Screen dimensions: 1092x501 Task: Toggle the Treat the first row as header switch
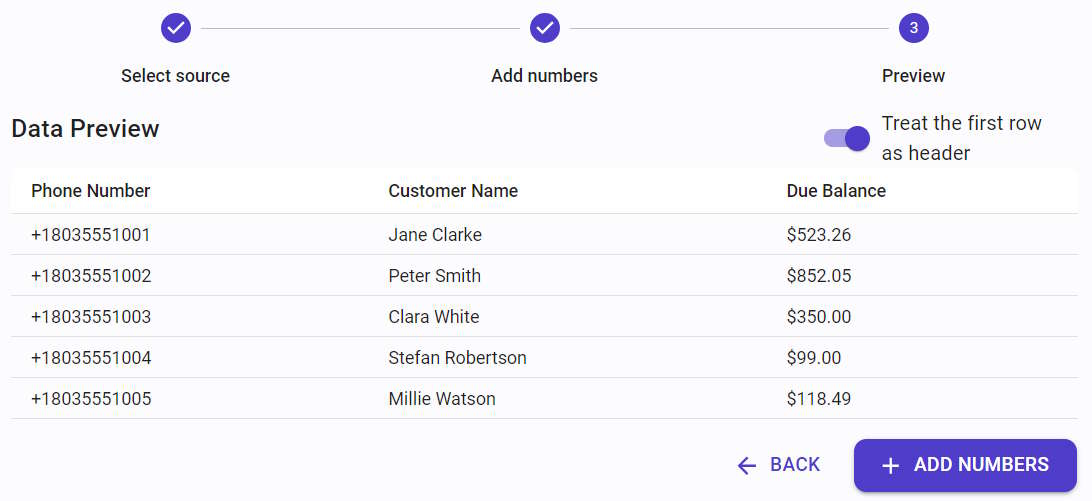(x=847, y=138)
